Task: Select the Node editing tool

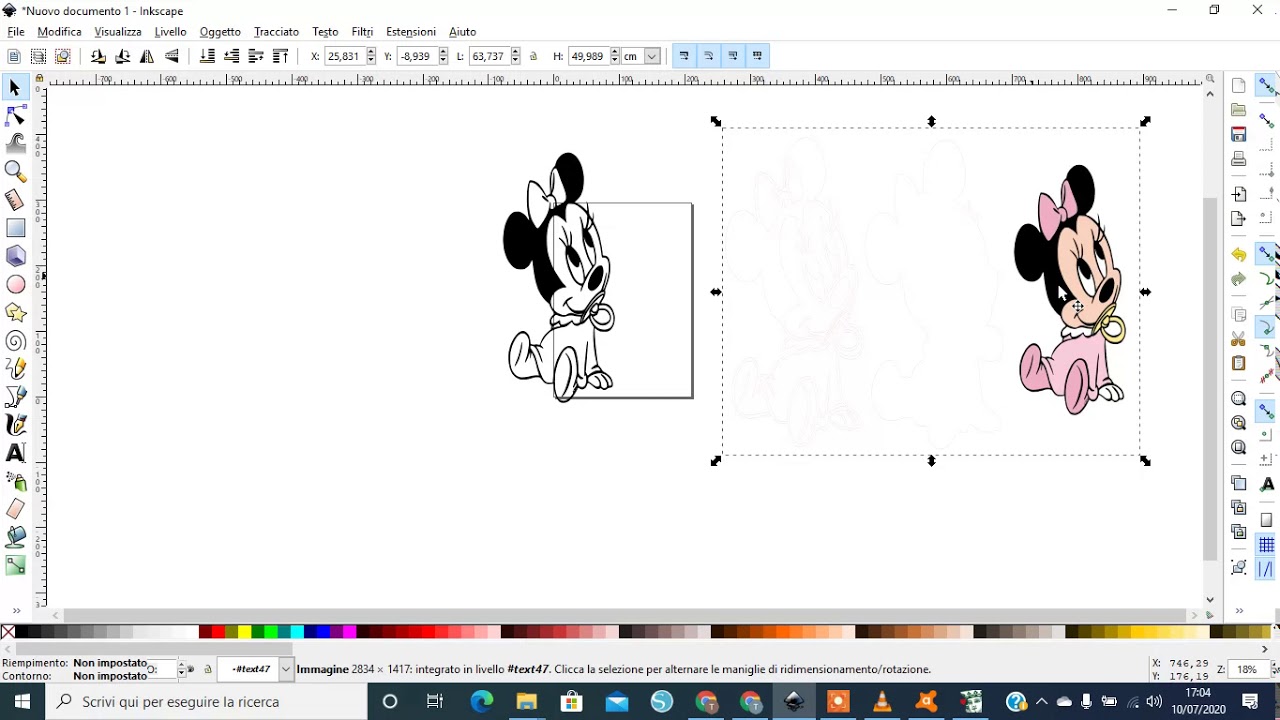Action: coord(15,117)
